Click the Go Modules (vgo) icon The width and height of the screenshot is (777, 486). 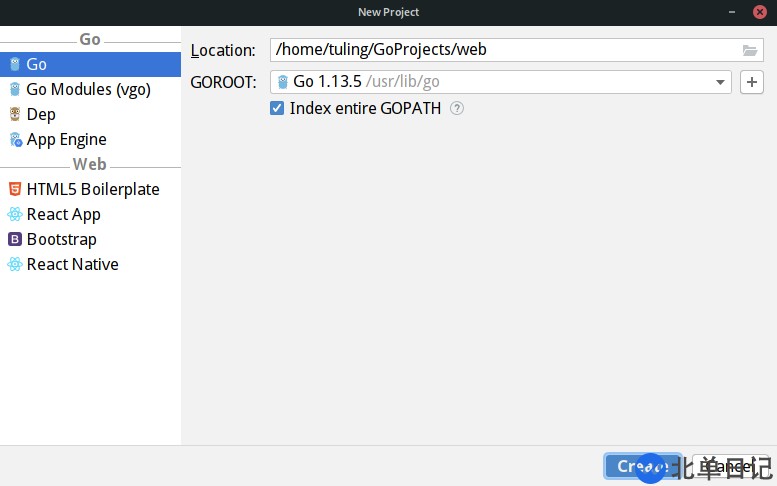click(14, 89)
